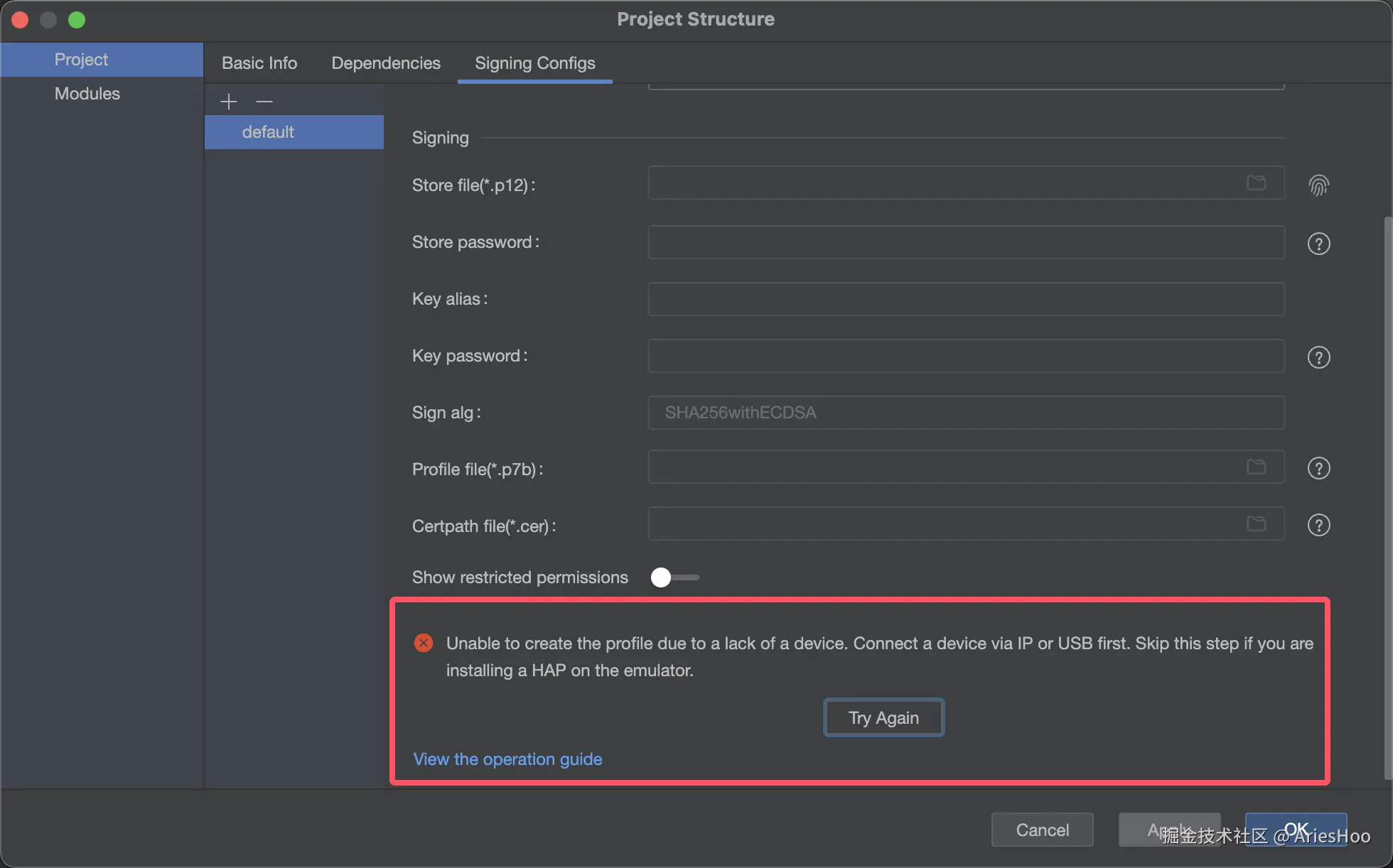Open help icon next to Certpath file
Screen dimensions: 1393x868
1318,525
